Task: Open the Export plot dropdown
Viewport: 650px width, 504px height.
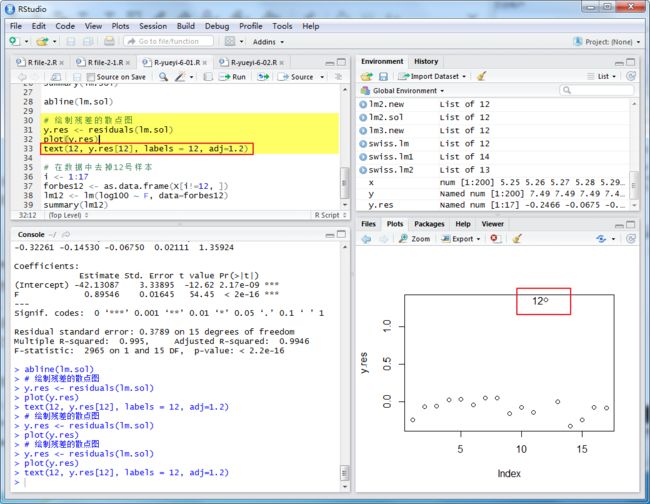Action: pos(461,239)
